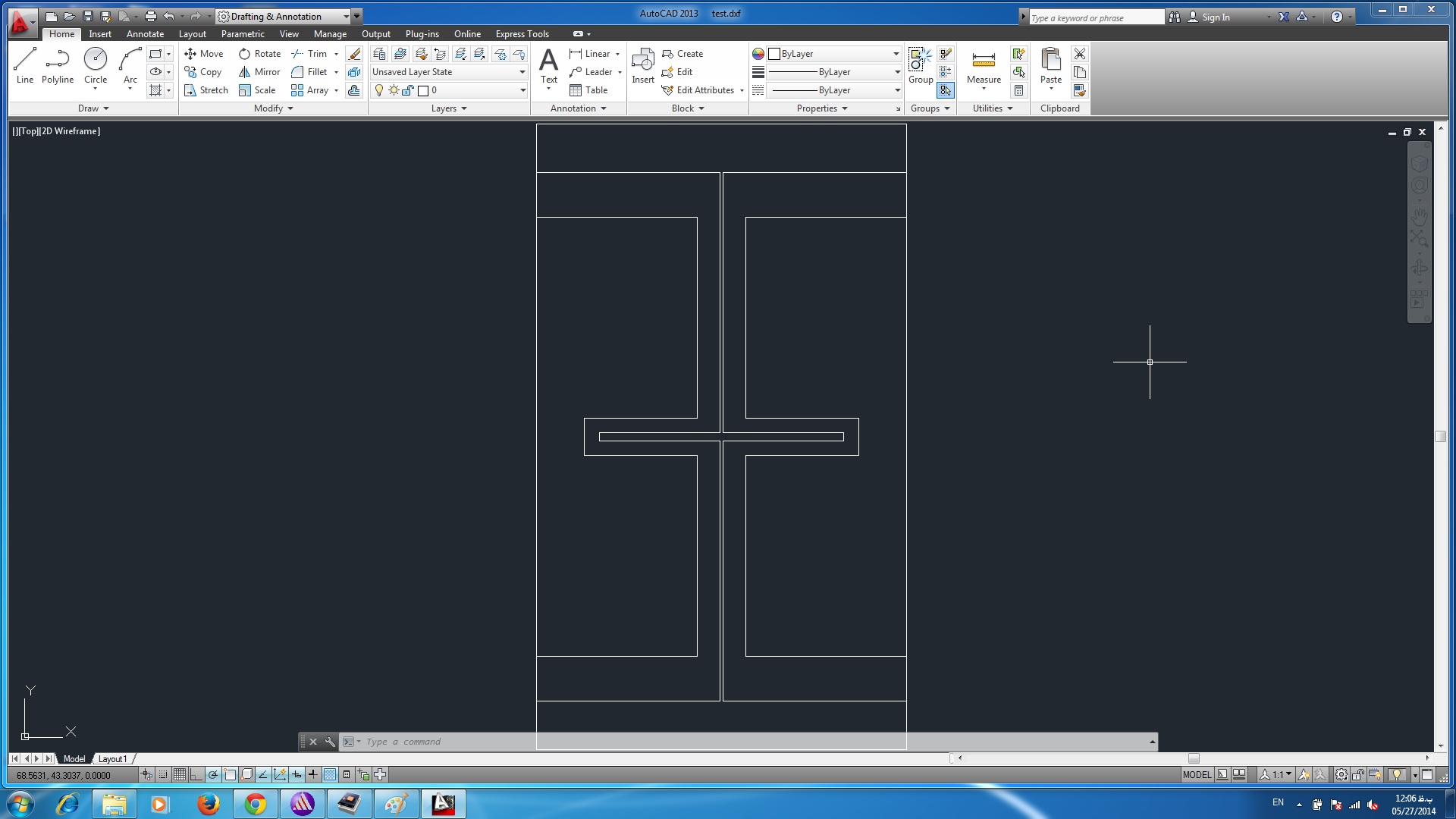Screen dimensions: 1456x819
Task: Toggle Grid display in status bar
Action: 180,774
